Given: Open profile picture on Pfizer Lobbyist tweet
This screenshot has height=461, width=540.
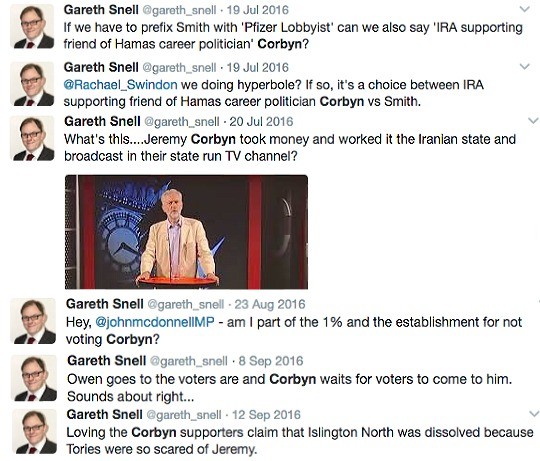Looking at the screenshot, I should (32, 27).
